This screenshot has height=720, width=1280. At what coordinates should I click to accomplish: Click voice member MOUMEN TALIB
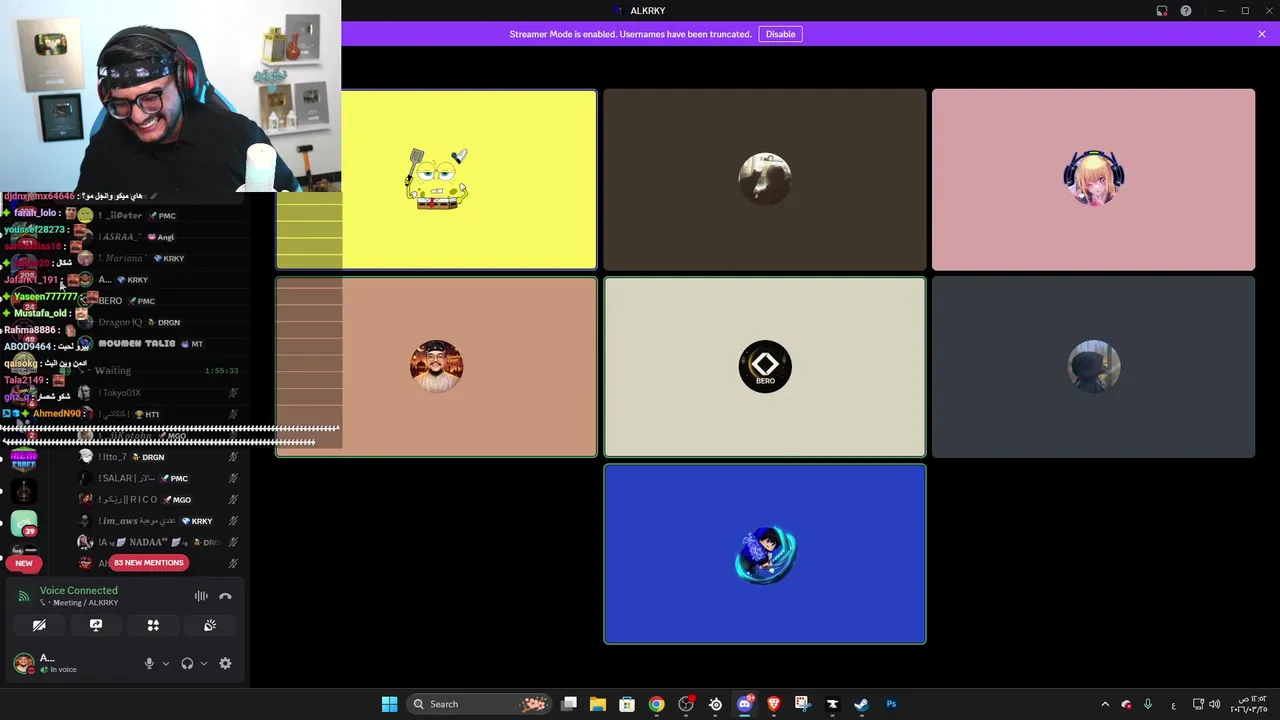[x=160, y=343]
